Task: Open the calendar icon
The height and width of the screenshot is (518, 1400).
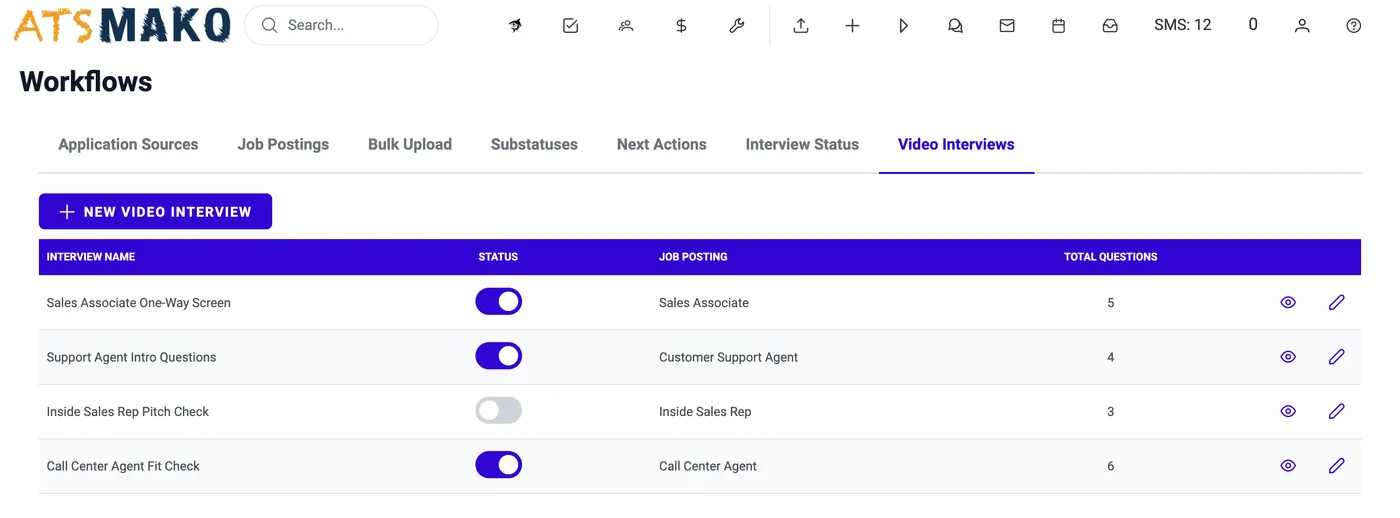Action: (1058, 26)
